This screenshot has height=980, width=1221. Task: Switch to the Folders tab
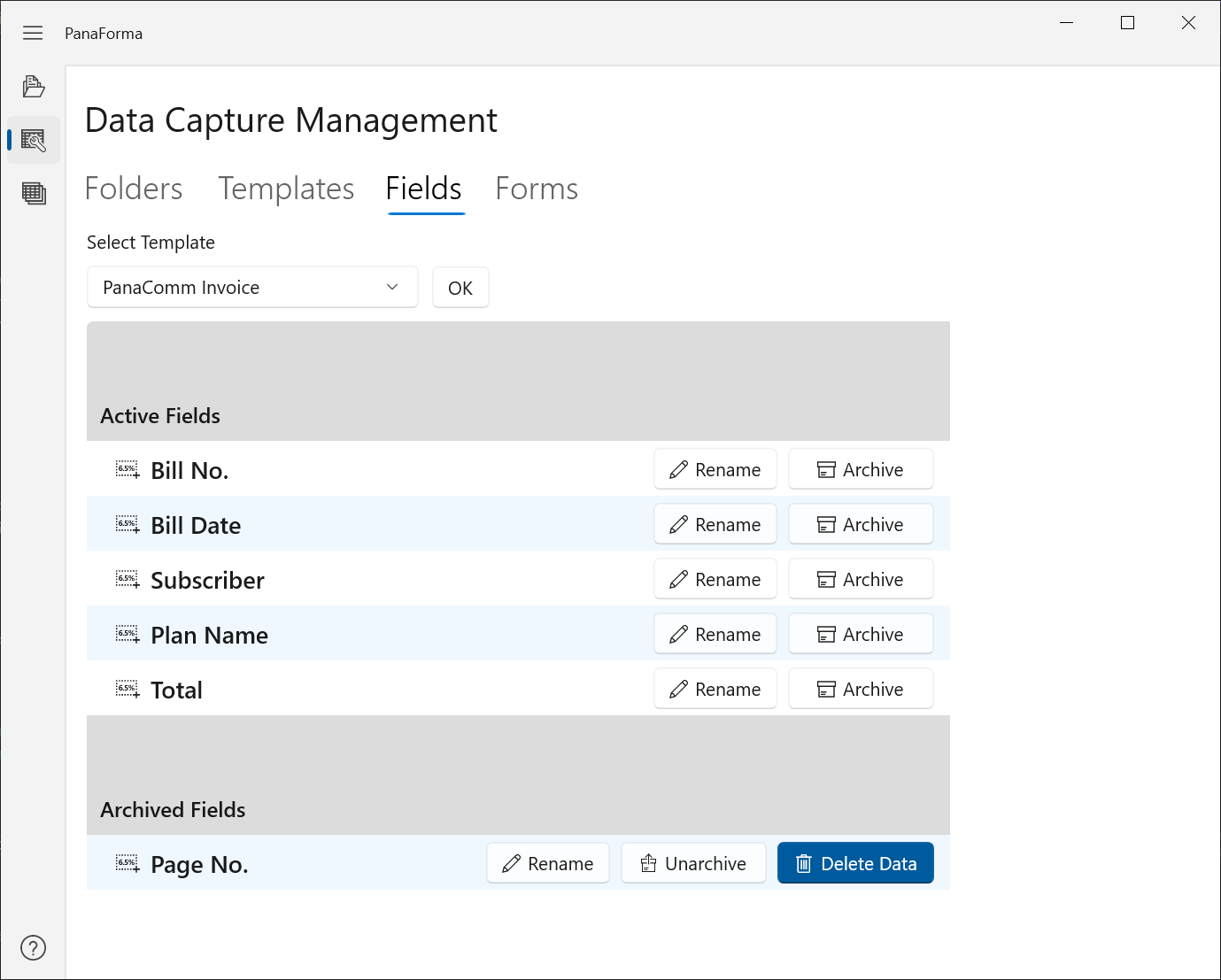coord(134,189)
